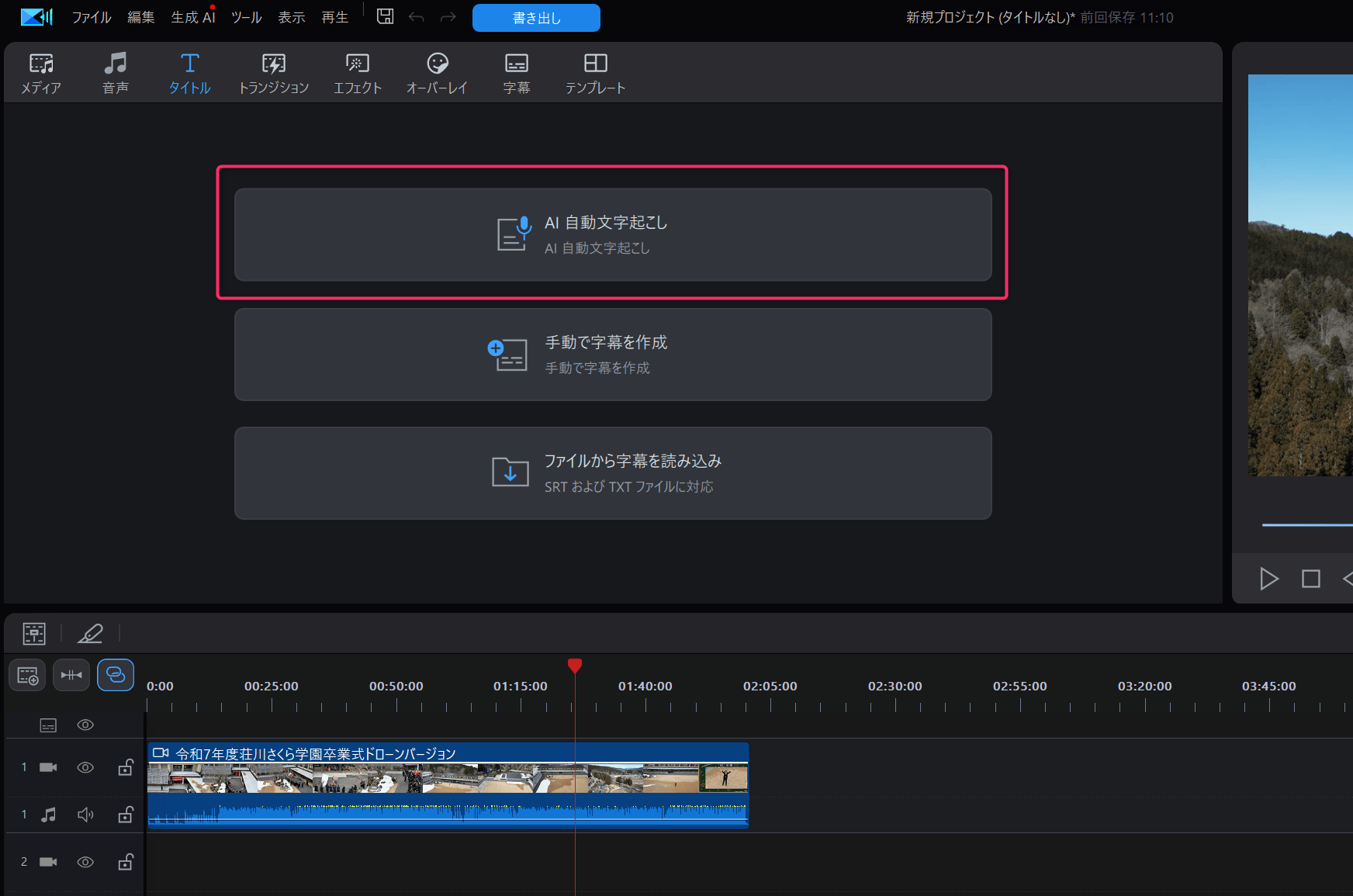Image resolution: width=1353 pixels, height=896 pixels.
Task: Click the 書き出し export button
Action: coord(536,18)
